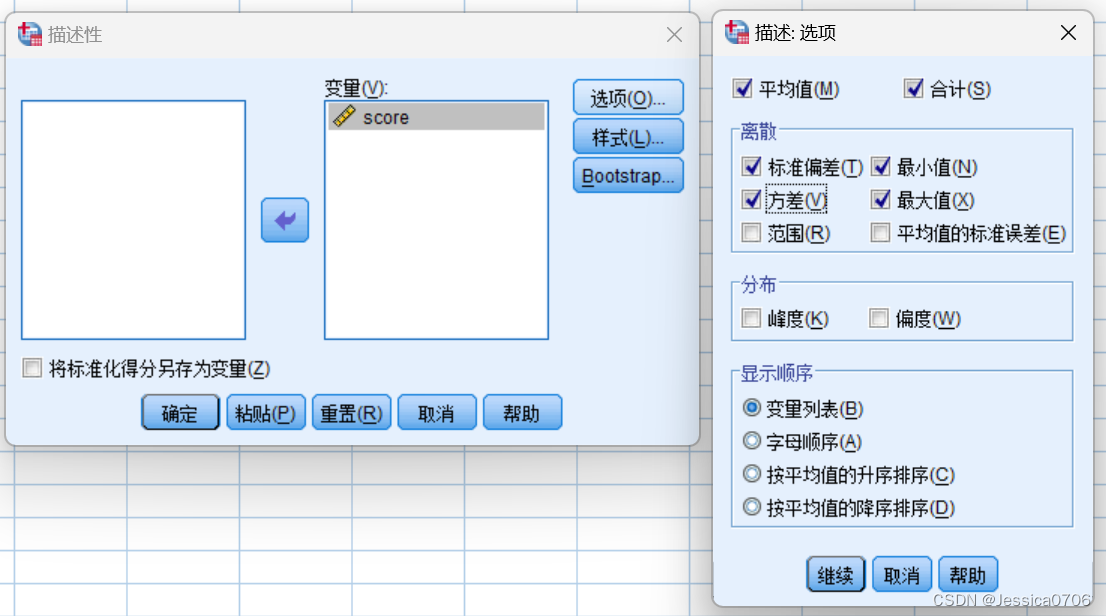Click the SPSS icon in 描述: 选项 title bar
Image resolution: width=1106 pixels, height=616 pixels.
click(737, 32)
